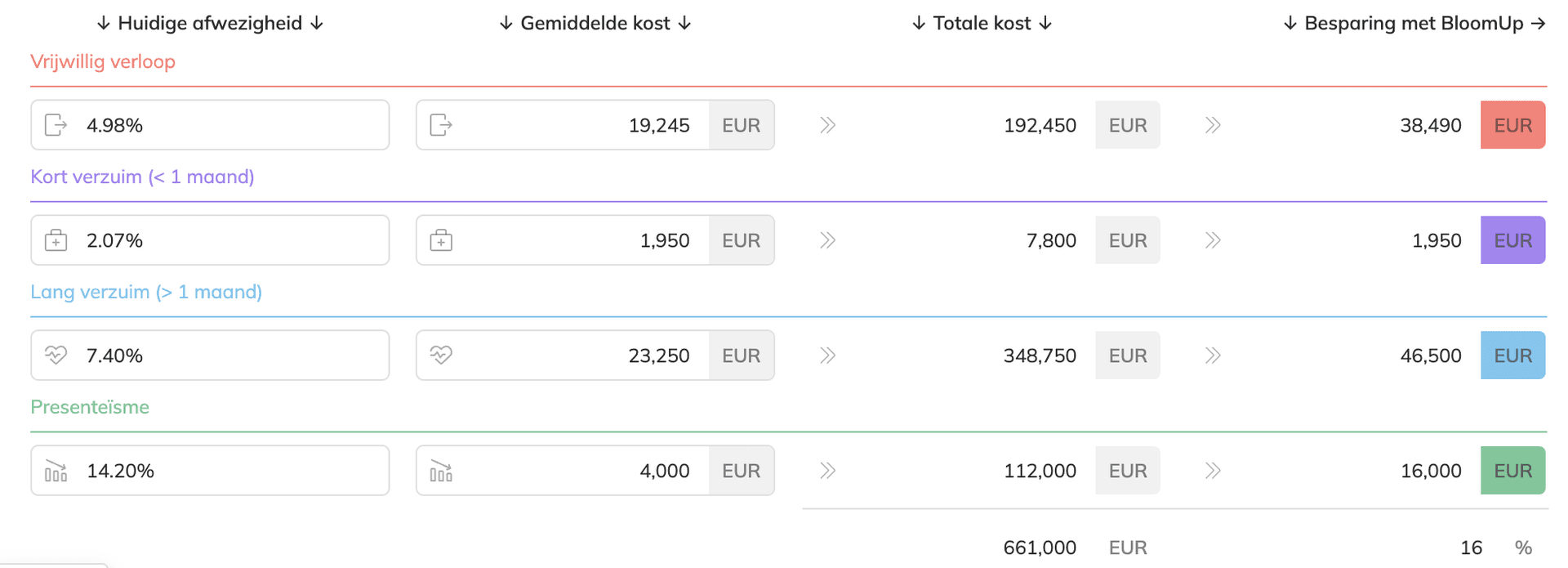Edit the 14.20% presenteeism percentage field
Screen dimensions: 1568x568
(210, 471)
